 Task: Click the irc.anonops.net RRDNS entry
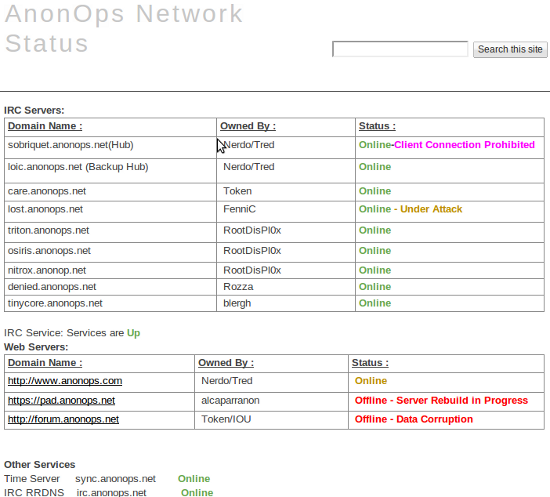(111, 492)
